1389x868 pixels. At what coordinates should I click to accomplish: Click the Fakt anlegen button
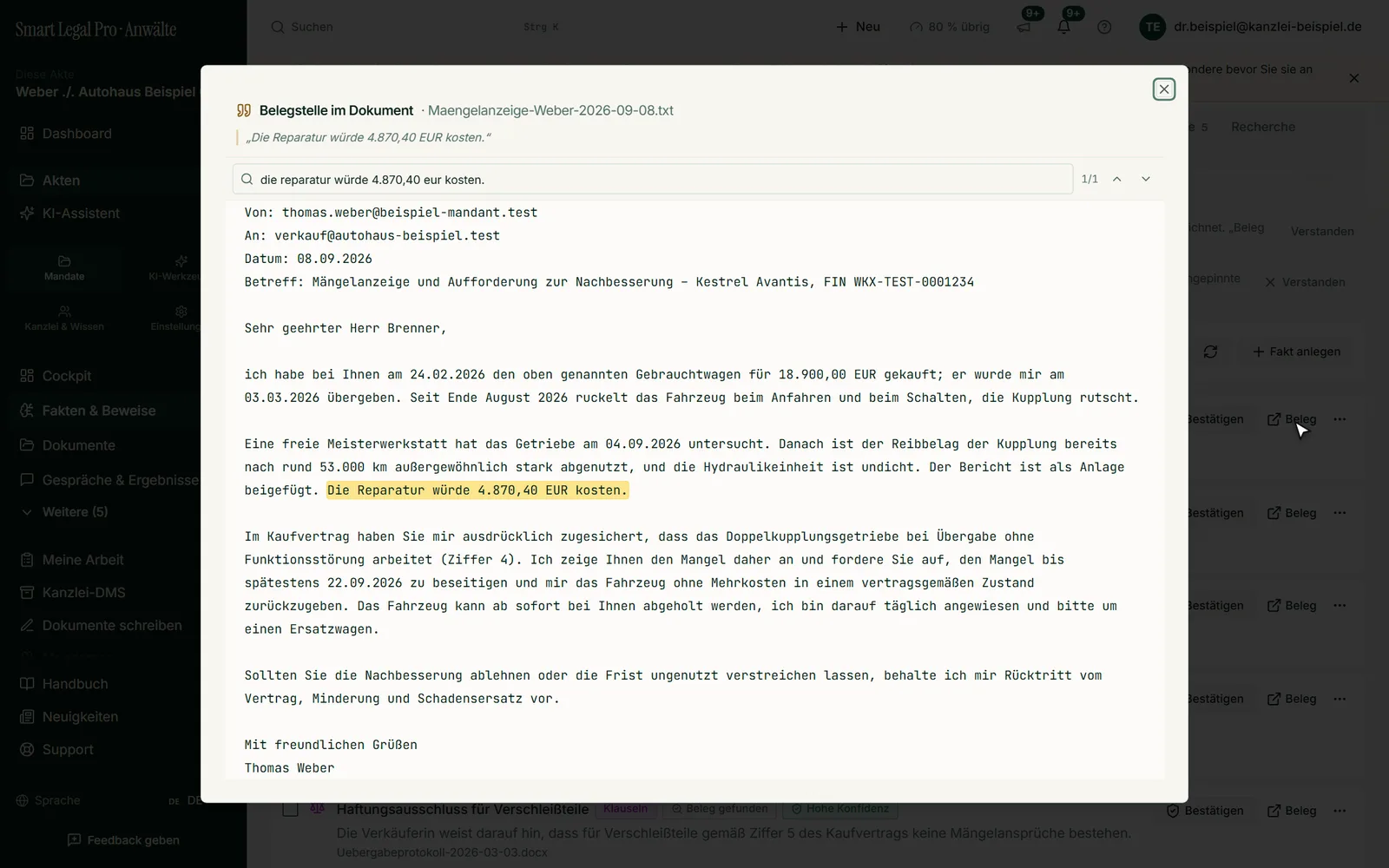pyautogui.click(x=1297, y=352)
